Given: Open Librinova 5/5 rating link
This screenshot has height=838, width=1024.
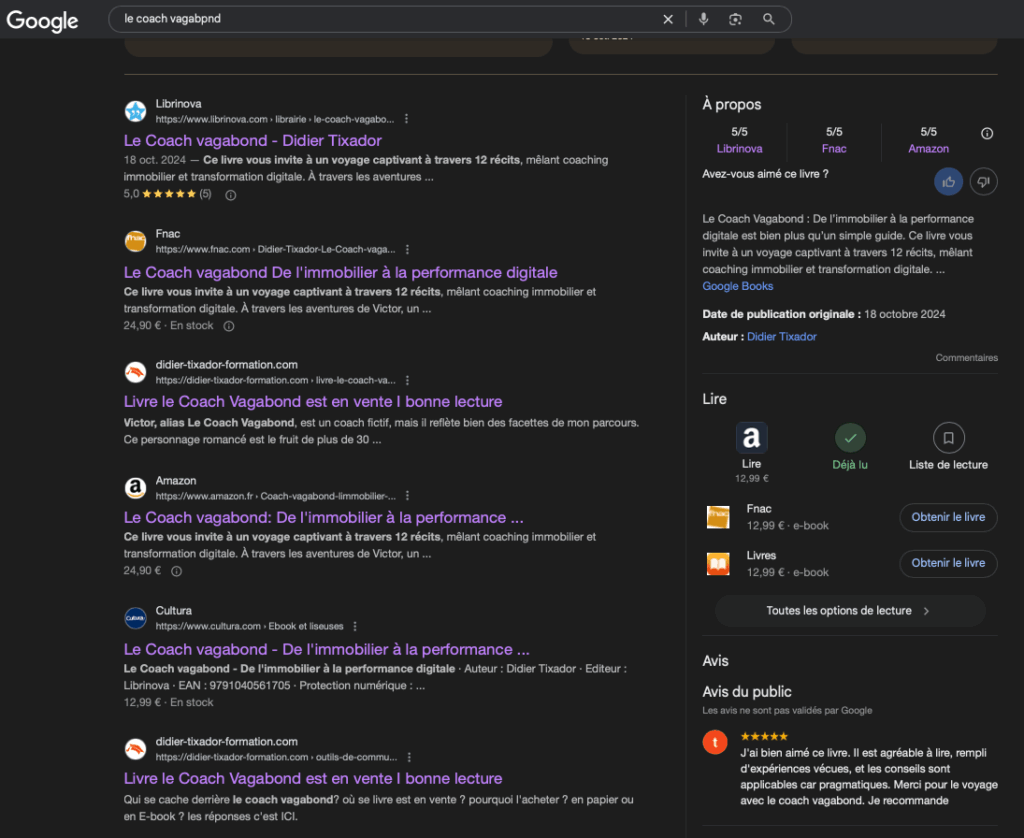Looking at the screenshot, I should 739,140.
